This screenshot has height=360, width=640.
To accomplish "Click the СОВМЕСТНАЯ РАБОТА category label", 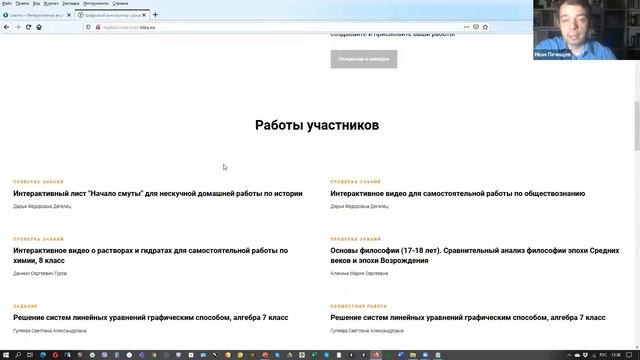I will [358, 306].
